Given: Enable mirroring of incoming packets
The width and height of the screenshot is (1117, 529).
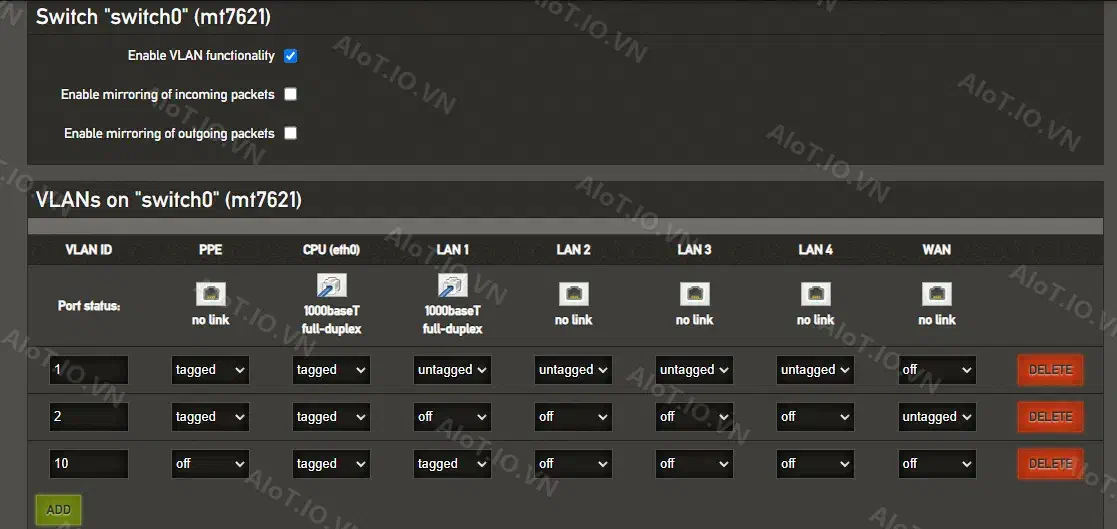Looking at the screenshot, I should coord(291,94).
